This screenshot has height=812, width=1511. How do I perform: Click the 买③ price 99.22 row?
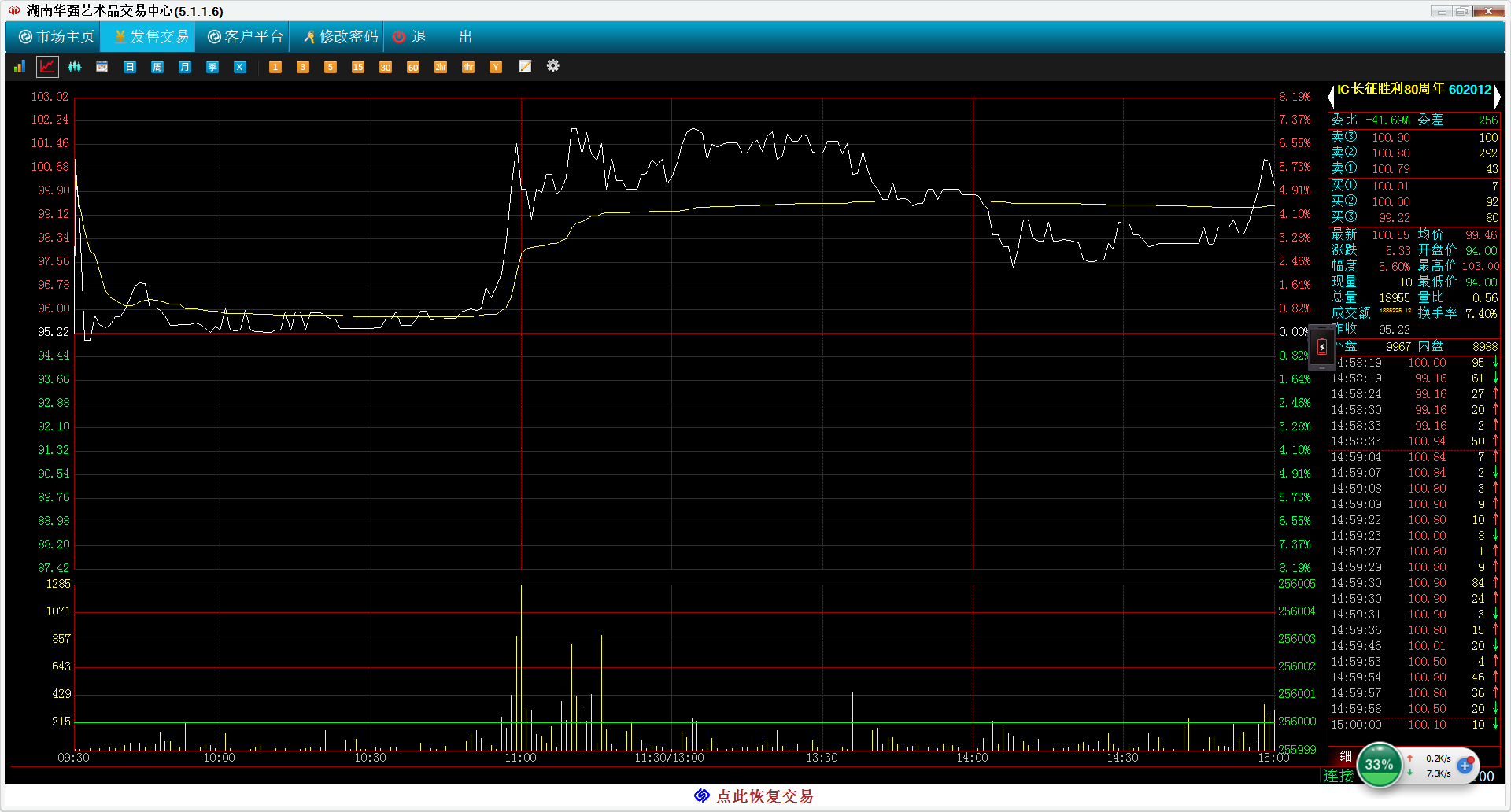click(1414, 218)
